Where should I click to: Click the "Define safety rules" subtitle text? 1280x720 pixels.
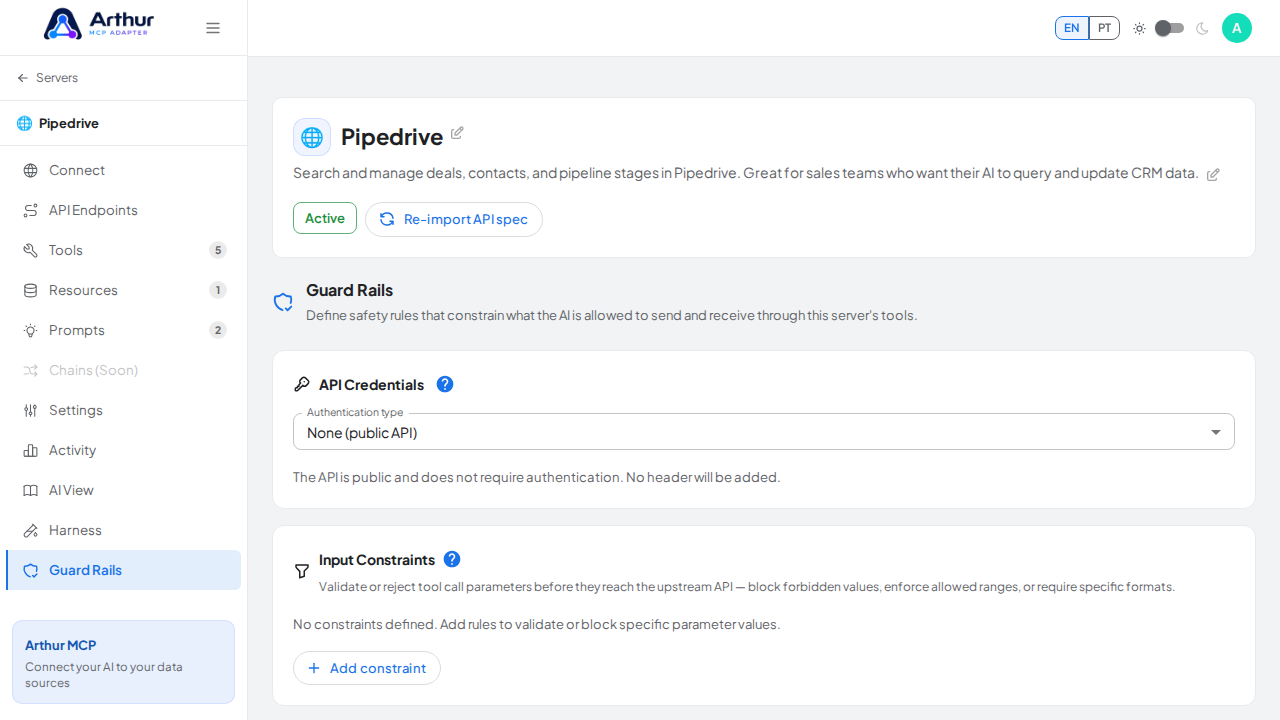pyautogui.click(x=611, y=315)
